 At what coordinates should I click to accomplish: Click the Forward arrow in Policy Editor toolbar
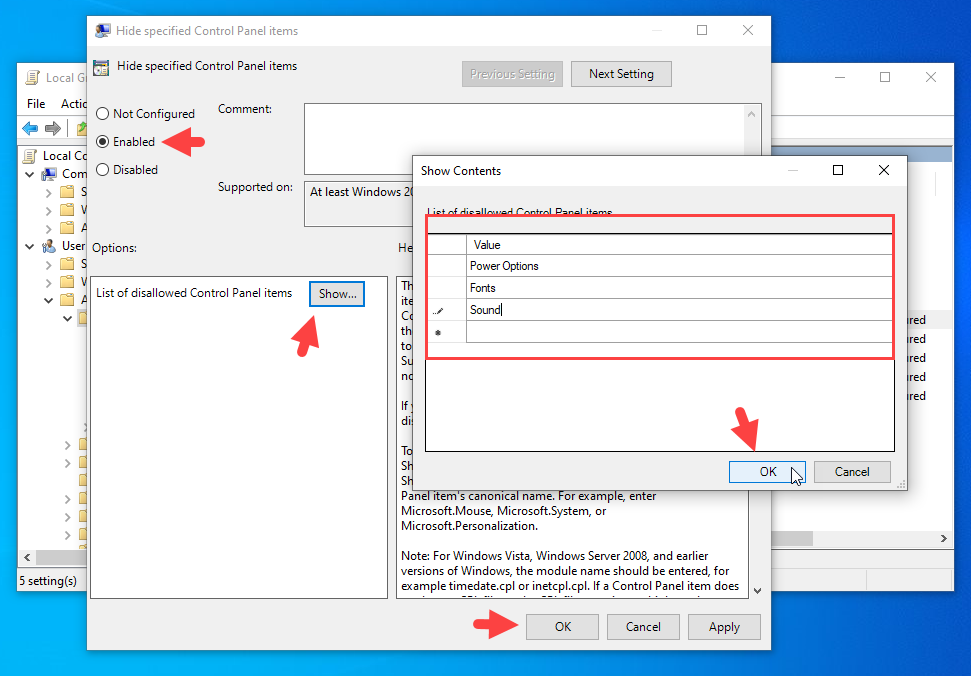(x=53, y=128)
